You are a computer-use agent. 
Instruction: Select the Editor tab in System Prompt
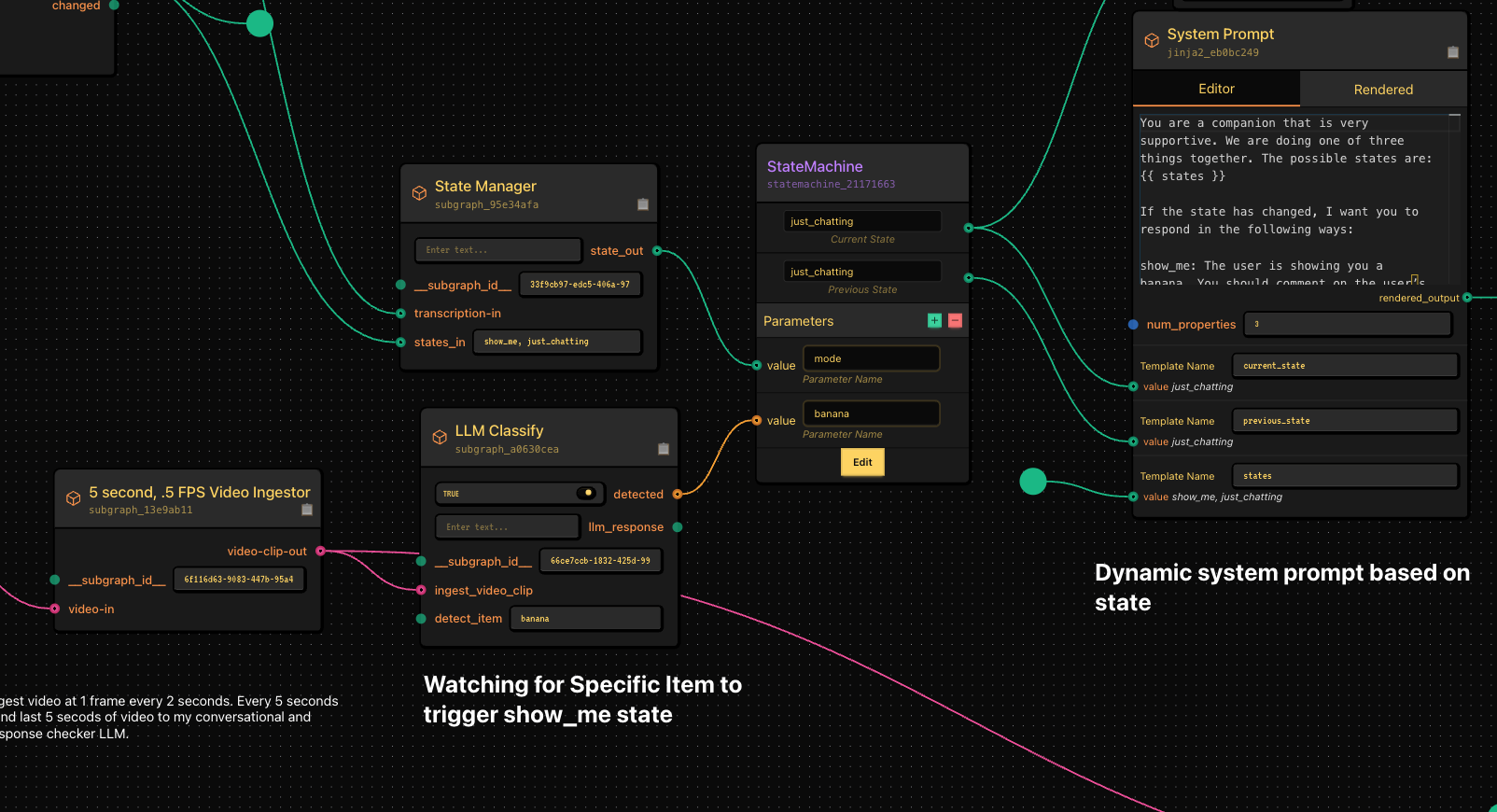coord(1216,89)
